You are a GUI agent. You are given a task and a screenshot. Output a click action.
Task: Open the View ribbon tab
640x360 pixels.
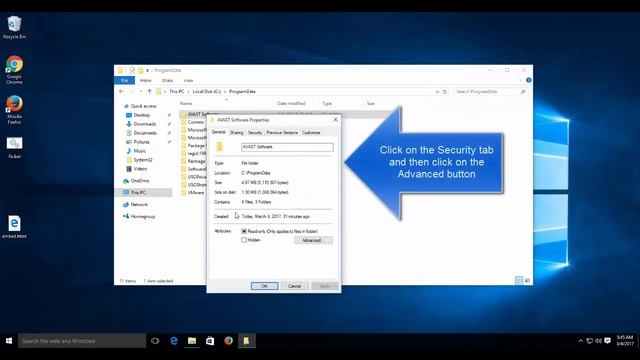point(188,80)
